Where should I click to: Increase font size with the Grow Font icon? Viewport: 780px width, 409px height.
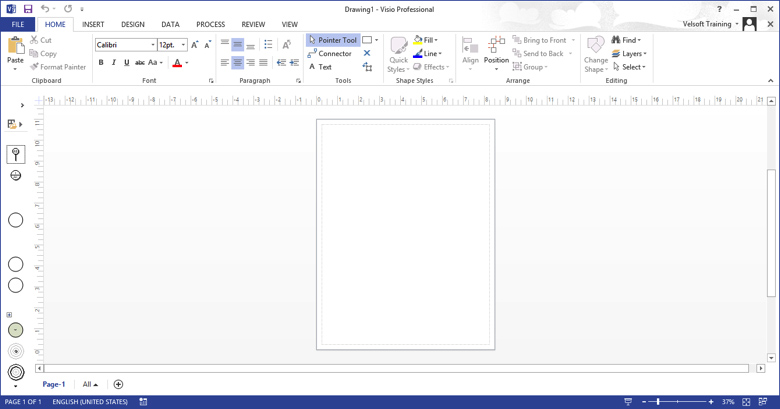point(195,45)
